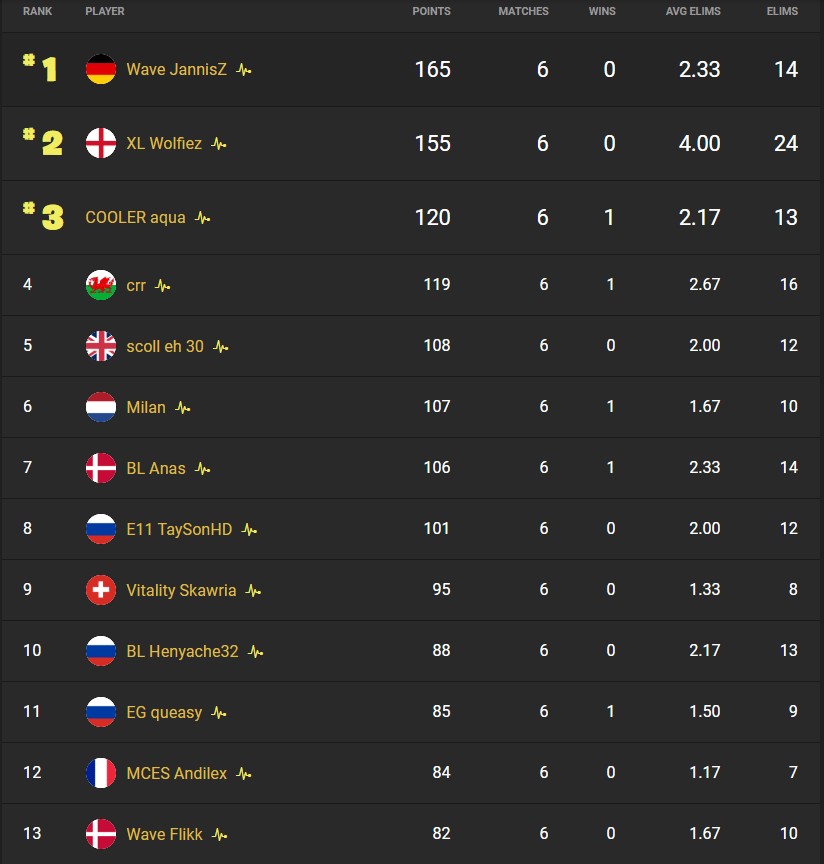Click the flag icon next to BL Henyache32
824x864 pixels.
101,651
